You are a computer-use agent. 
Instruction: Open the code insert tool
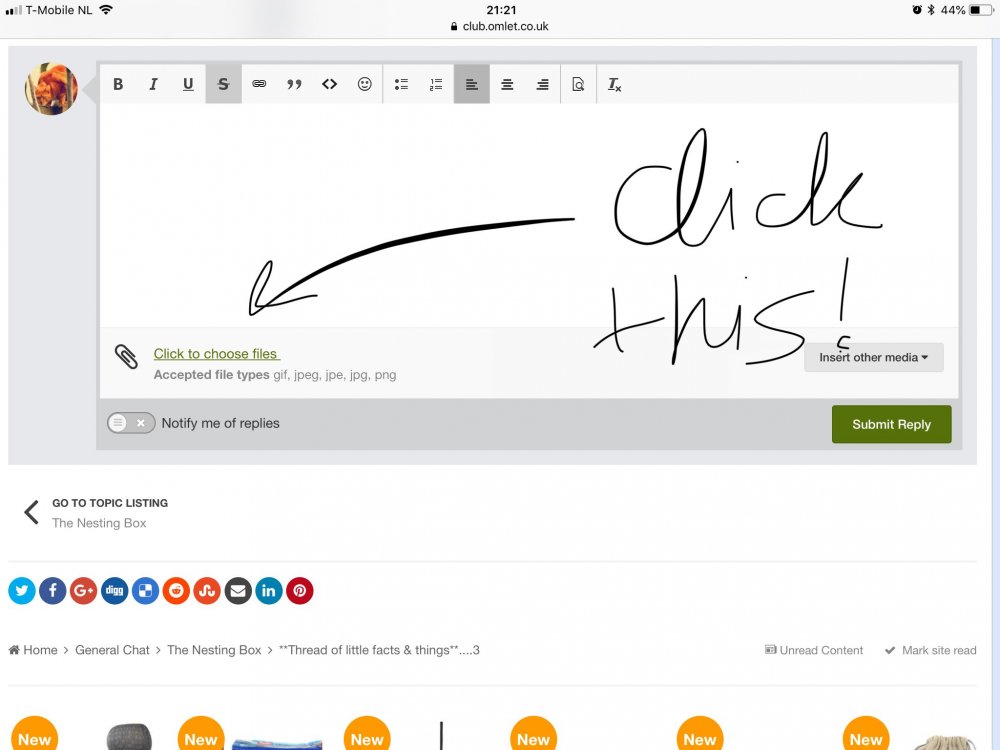[329, 85]
